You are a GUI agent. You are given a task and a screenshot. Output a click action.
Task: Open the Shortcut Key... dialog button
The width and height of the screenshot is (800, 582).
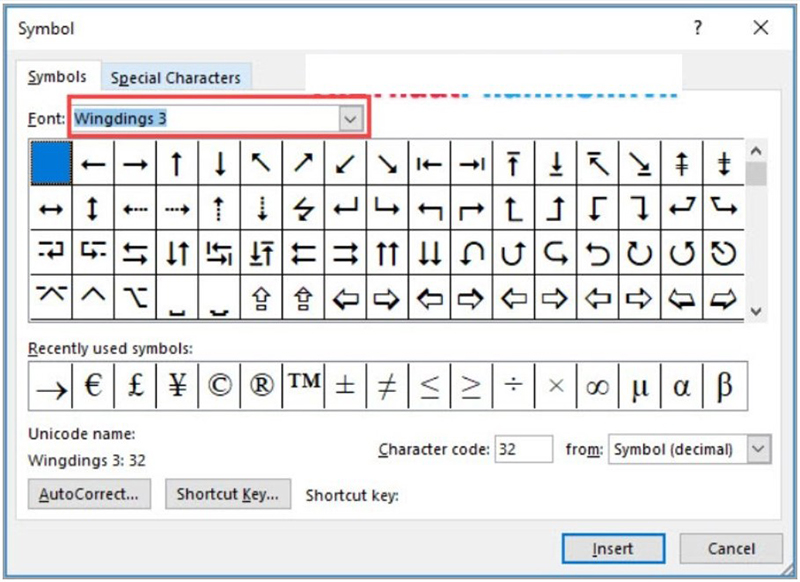(228, 494)
